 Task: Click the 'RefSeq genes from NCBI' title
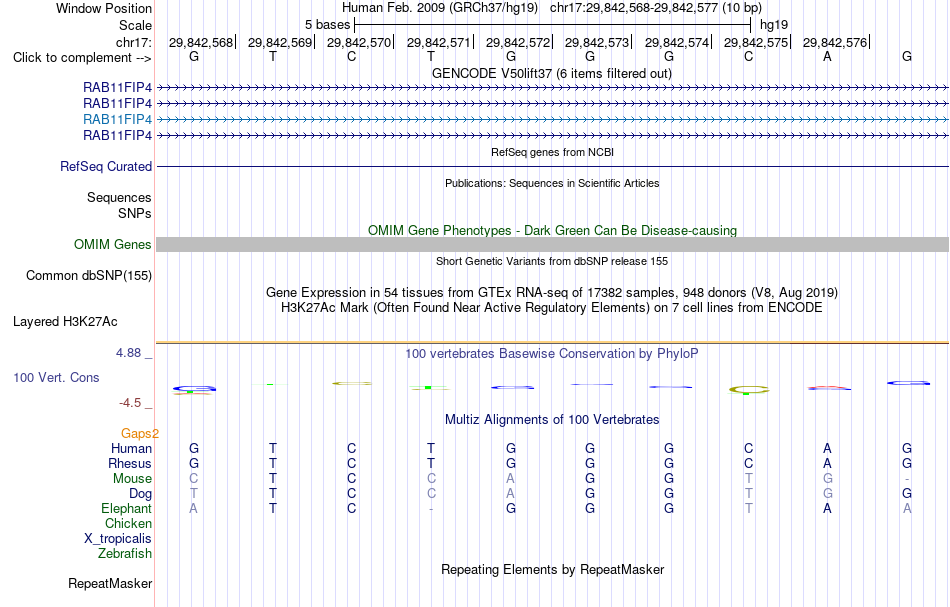[552, 152]
